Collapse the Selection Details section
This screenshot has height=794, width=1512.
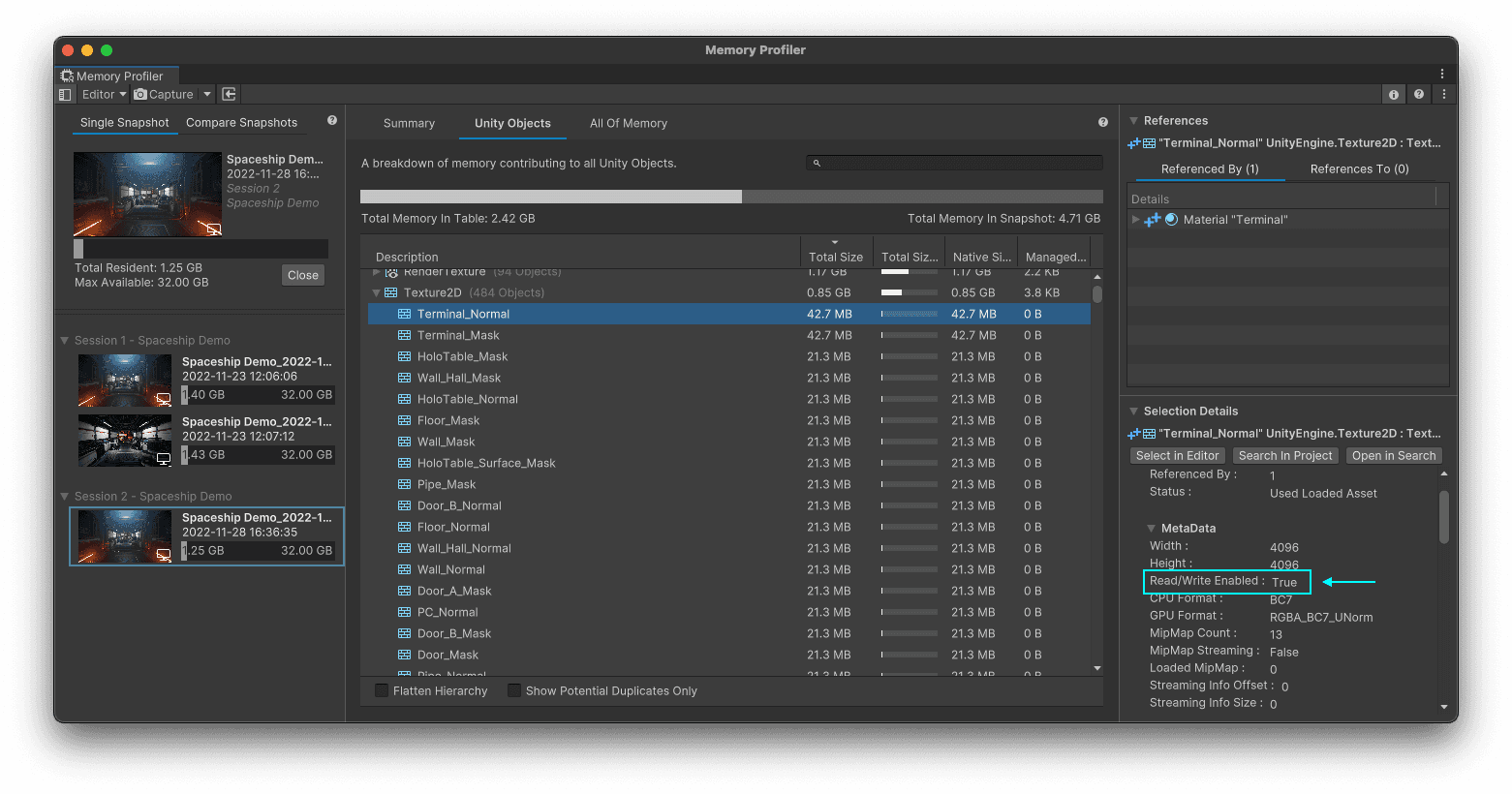(1133, 412)
